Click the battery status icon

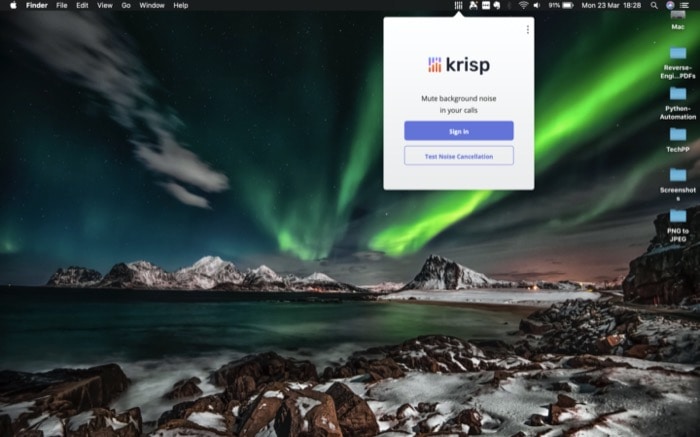coord(568,5)
